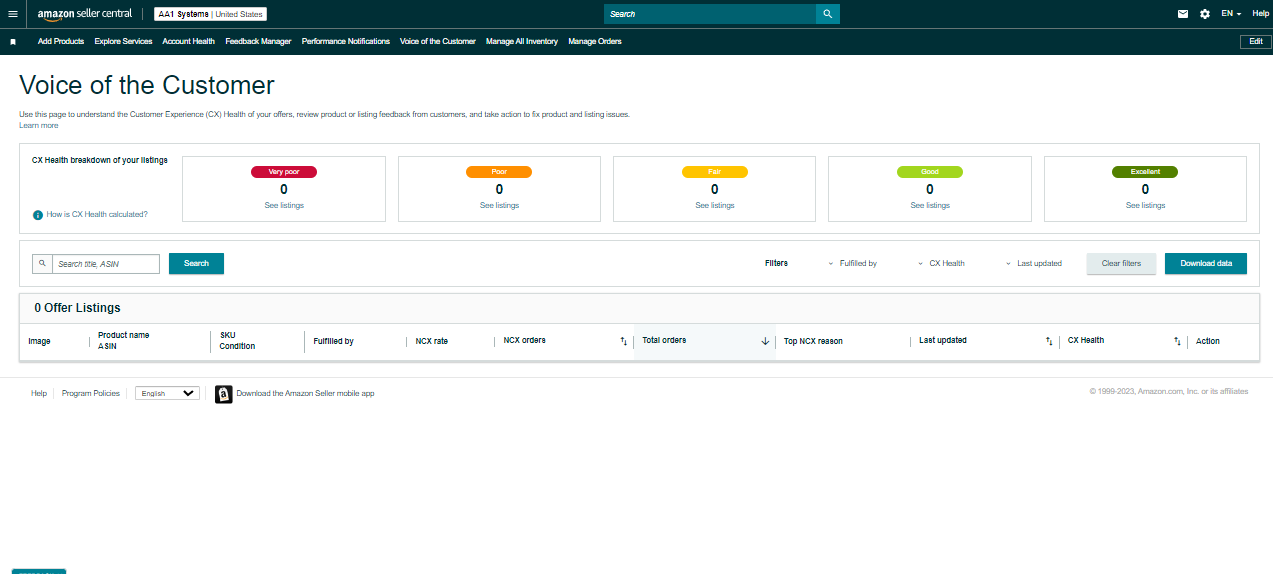1273x574 pixels.
Task: Expand the Last updated filter
Action: point(1034,264)
